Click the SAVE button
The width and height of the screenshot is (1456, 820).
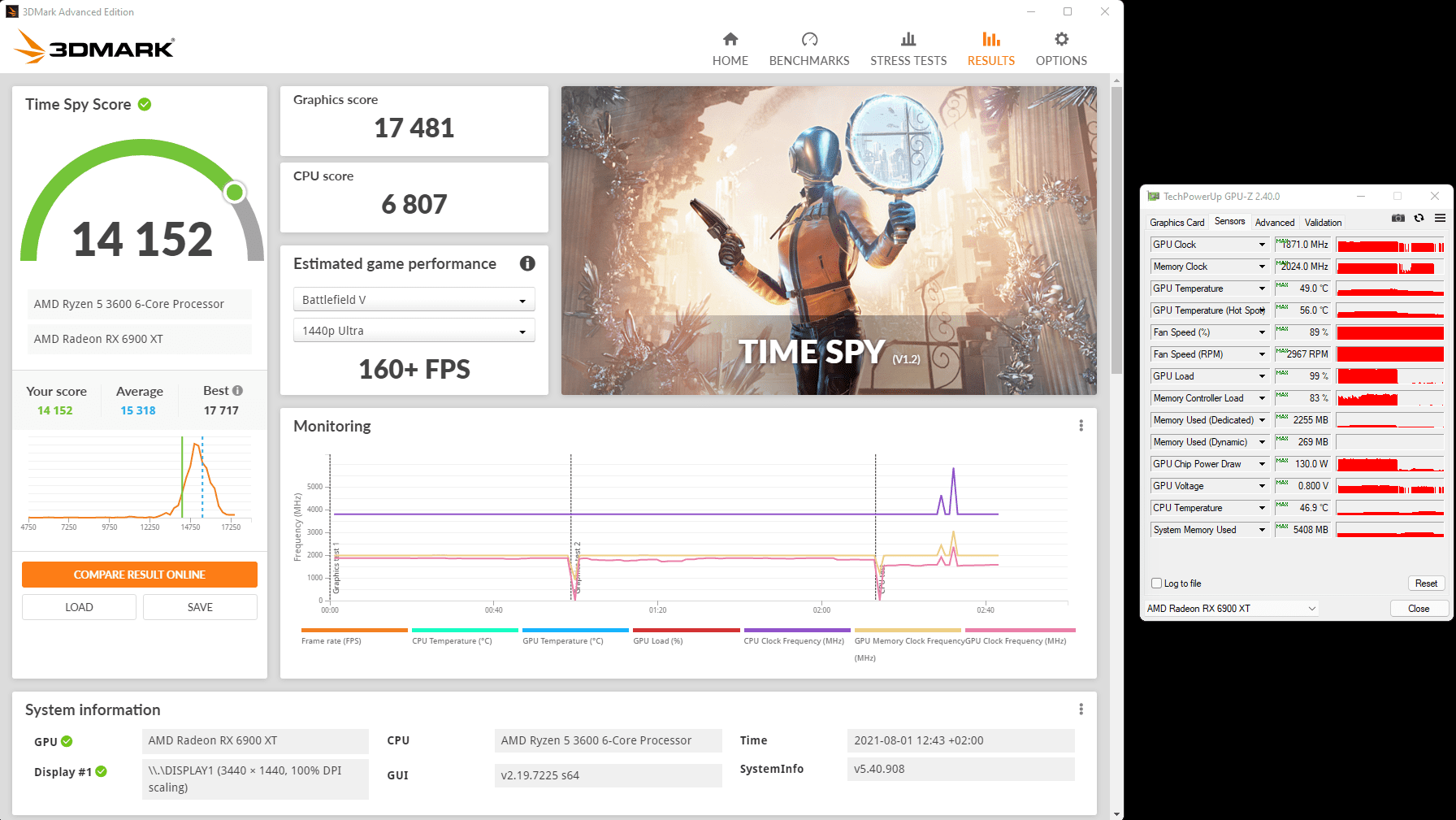pos(200,607)
